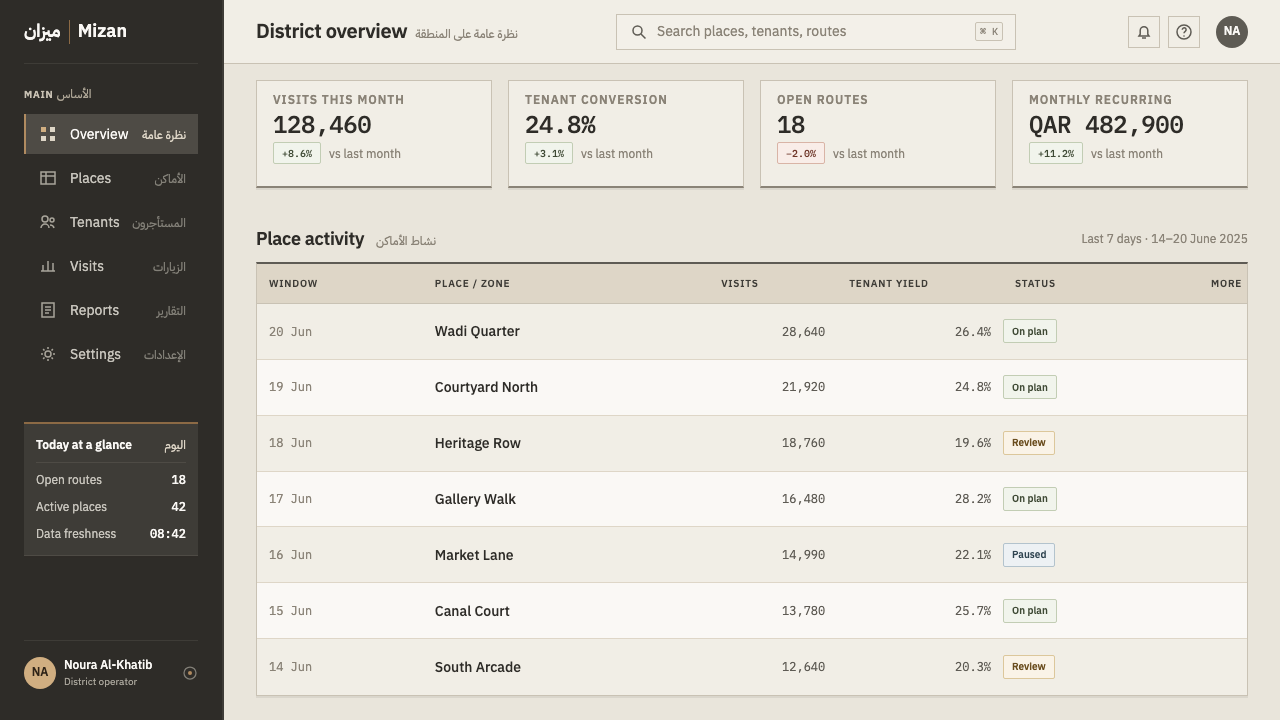Open Tenants menu item
This screenshot has width=1280, height=720.
click(111, 222)
